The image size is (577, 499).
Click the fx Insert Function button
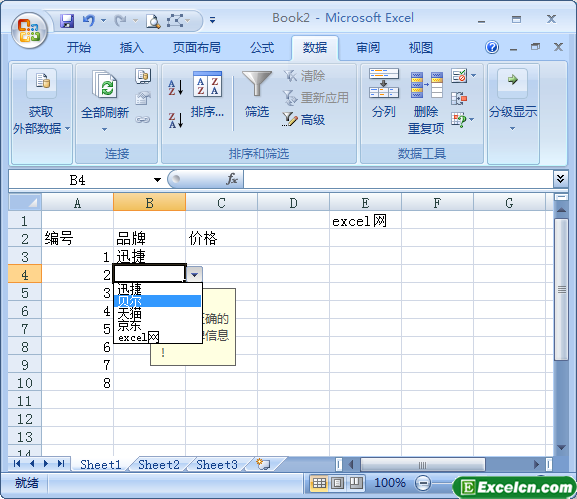[232, 180]
